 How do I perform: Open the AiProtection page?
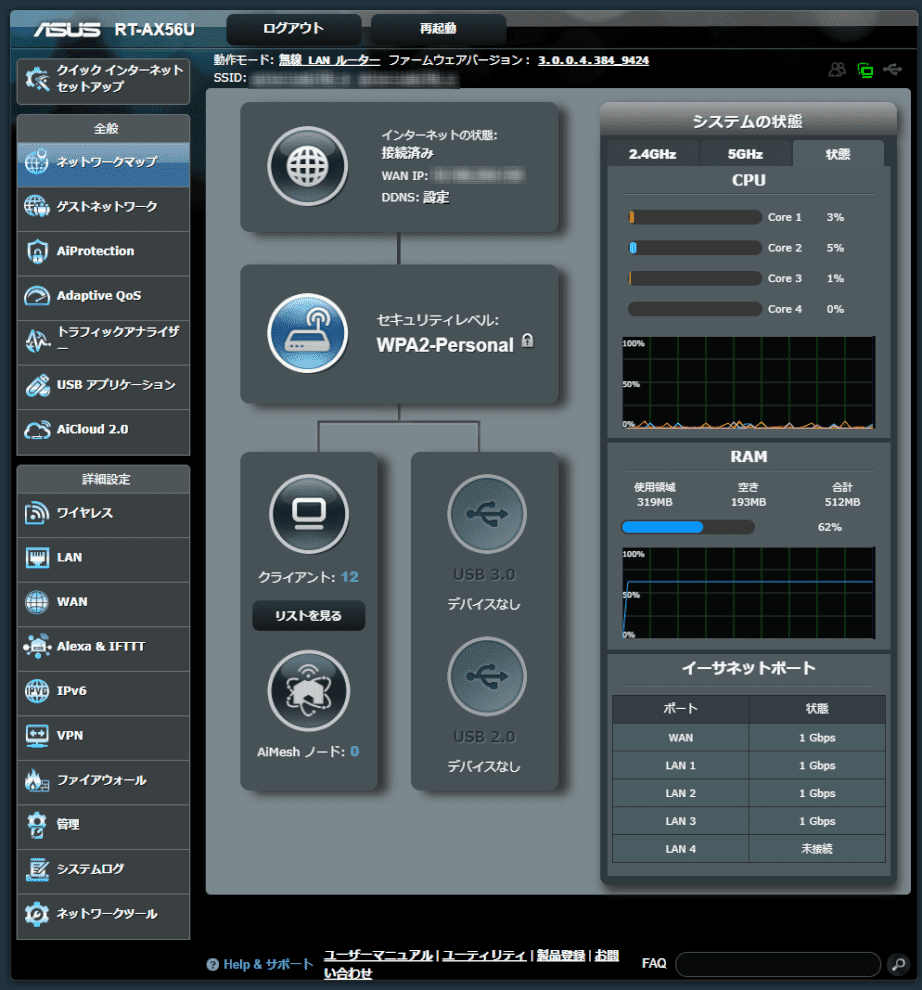(103, 251)
